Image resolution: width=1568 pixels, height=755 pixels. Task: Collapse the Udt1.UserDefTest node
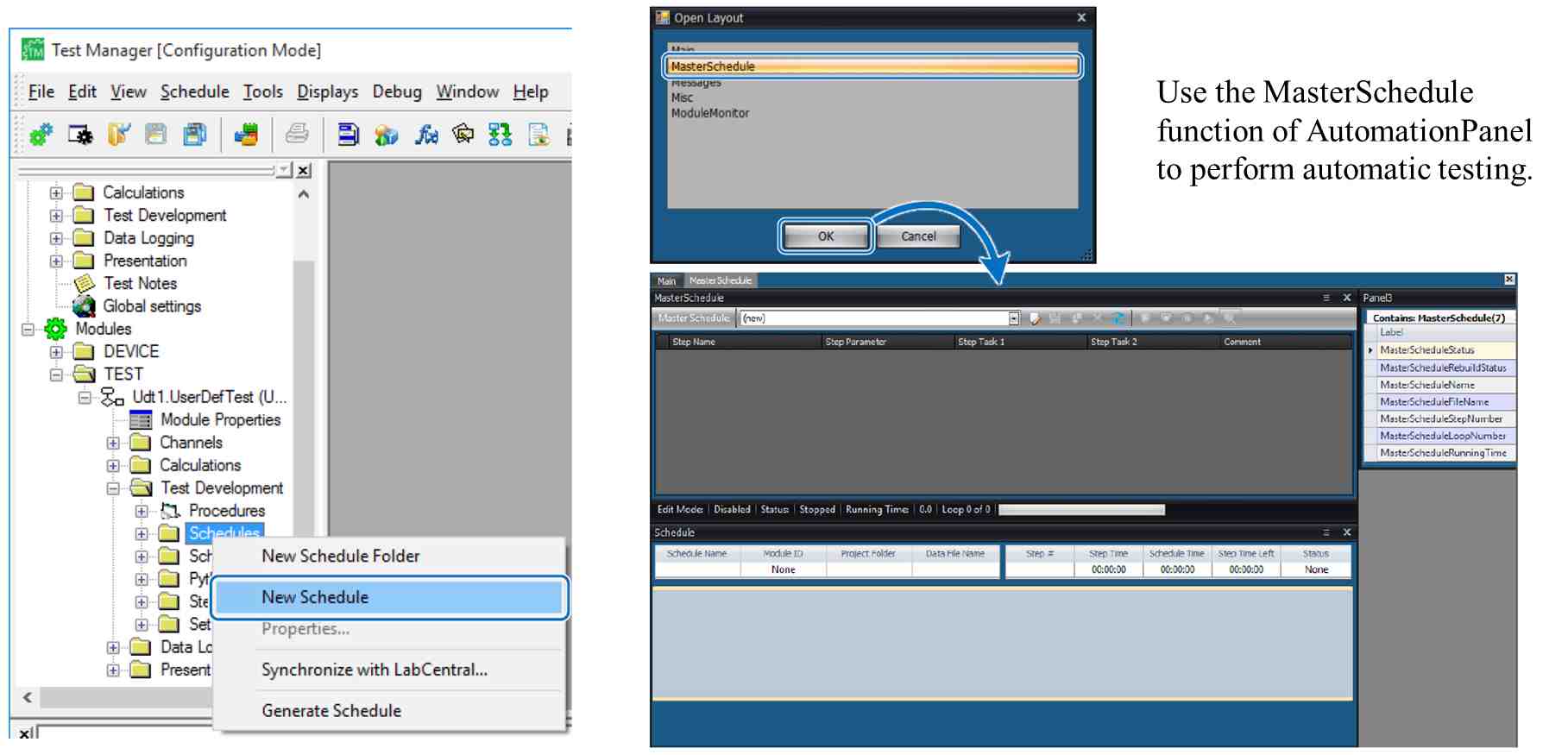tap(85, 398)
